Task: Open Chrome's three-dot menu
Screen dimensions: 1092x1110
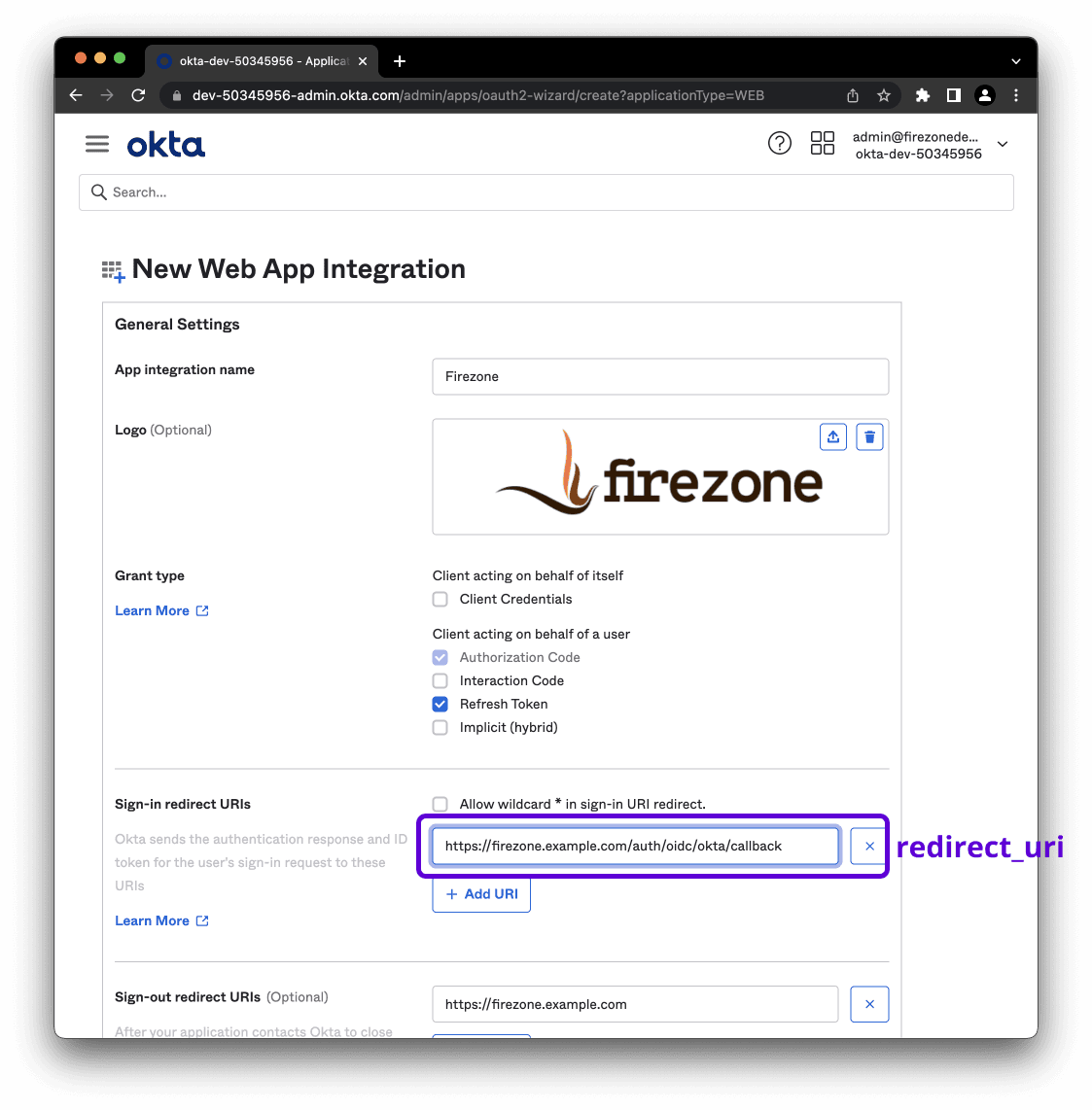Action: click(x=1016, y=95)
